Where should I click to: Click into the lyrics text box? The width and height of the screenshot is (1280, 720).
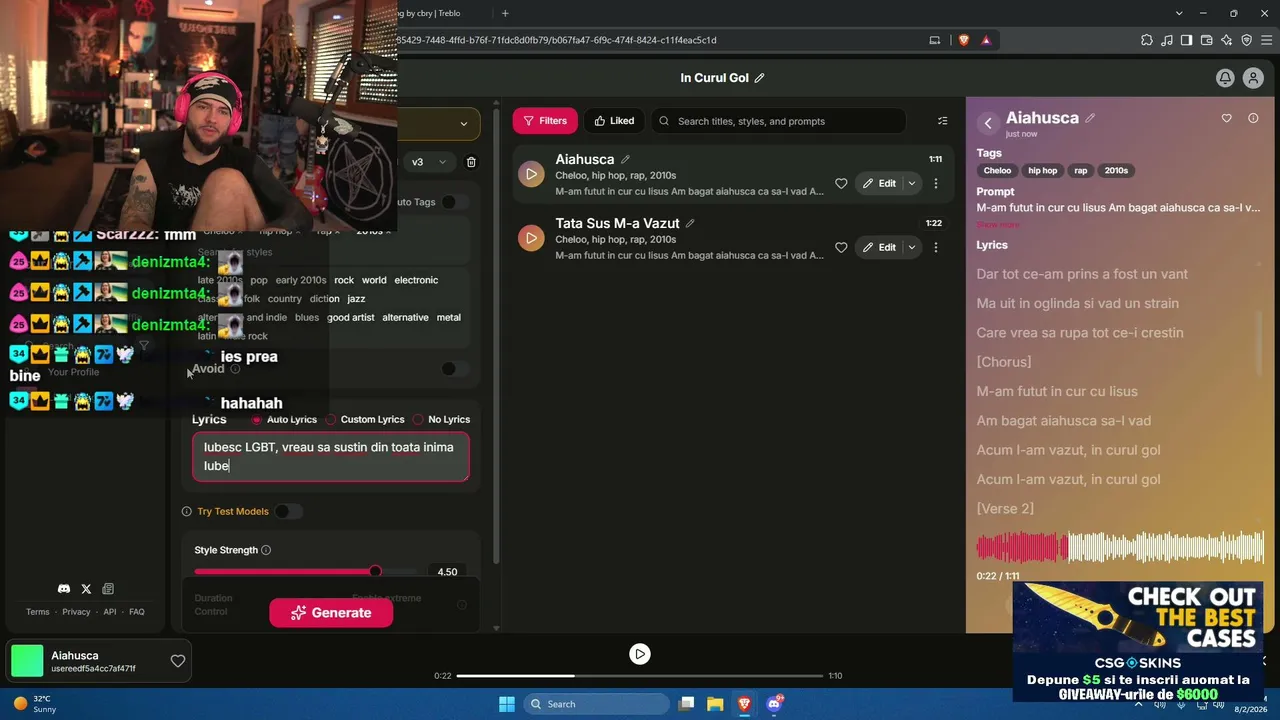point(331,457)
